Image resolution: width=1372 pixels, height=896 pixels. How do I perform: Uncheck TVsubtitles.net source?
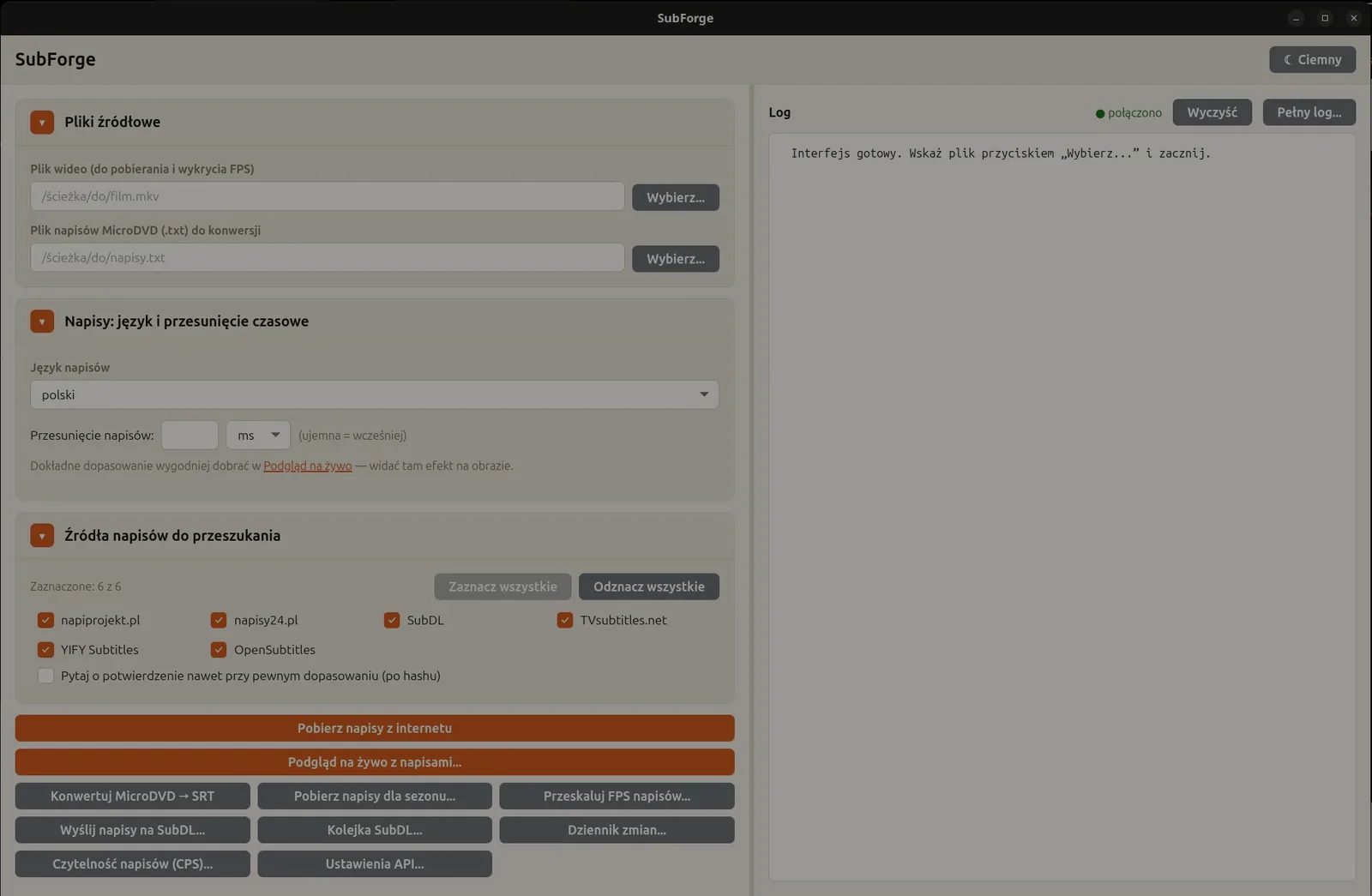(x=565, y=620)
